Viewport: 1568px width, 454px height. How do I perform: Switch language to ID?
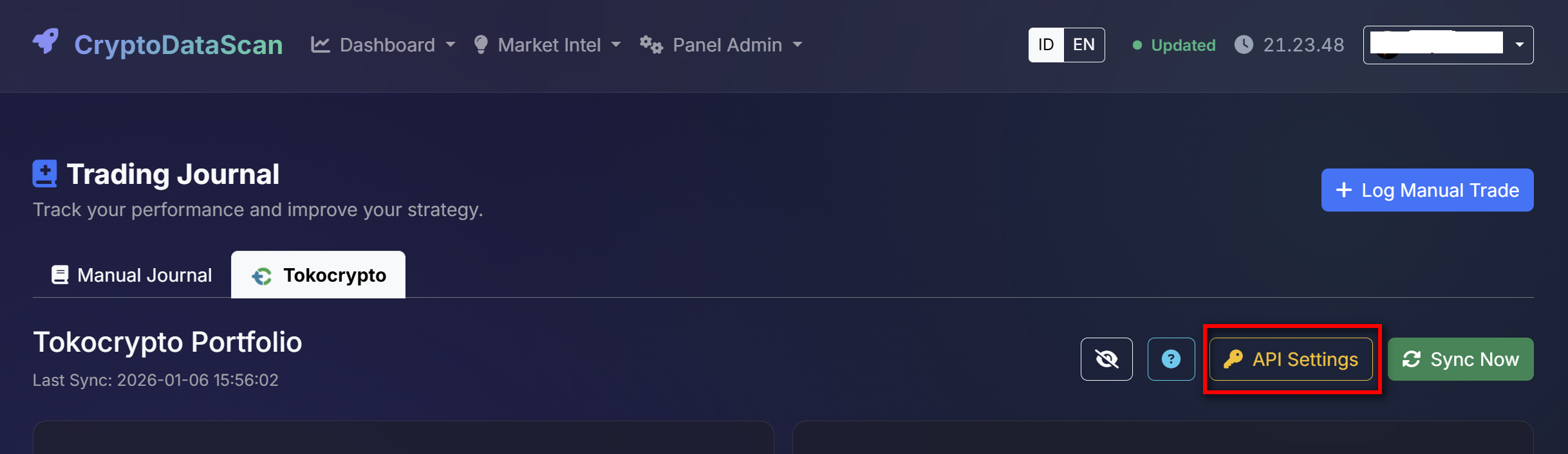(x=1046, y=44)
